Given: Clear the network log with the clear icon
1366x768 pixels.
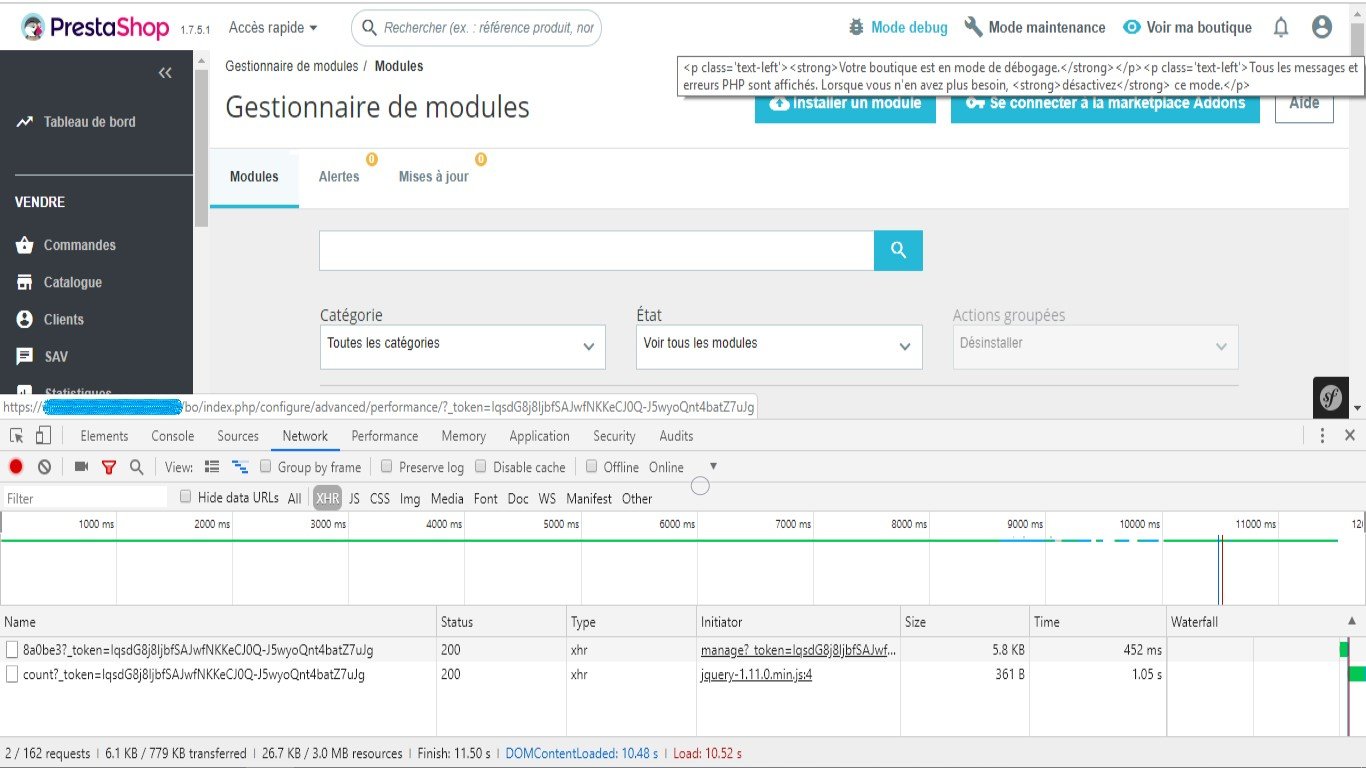Looking at the screenshot, I should point(44,467).
